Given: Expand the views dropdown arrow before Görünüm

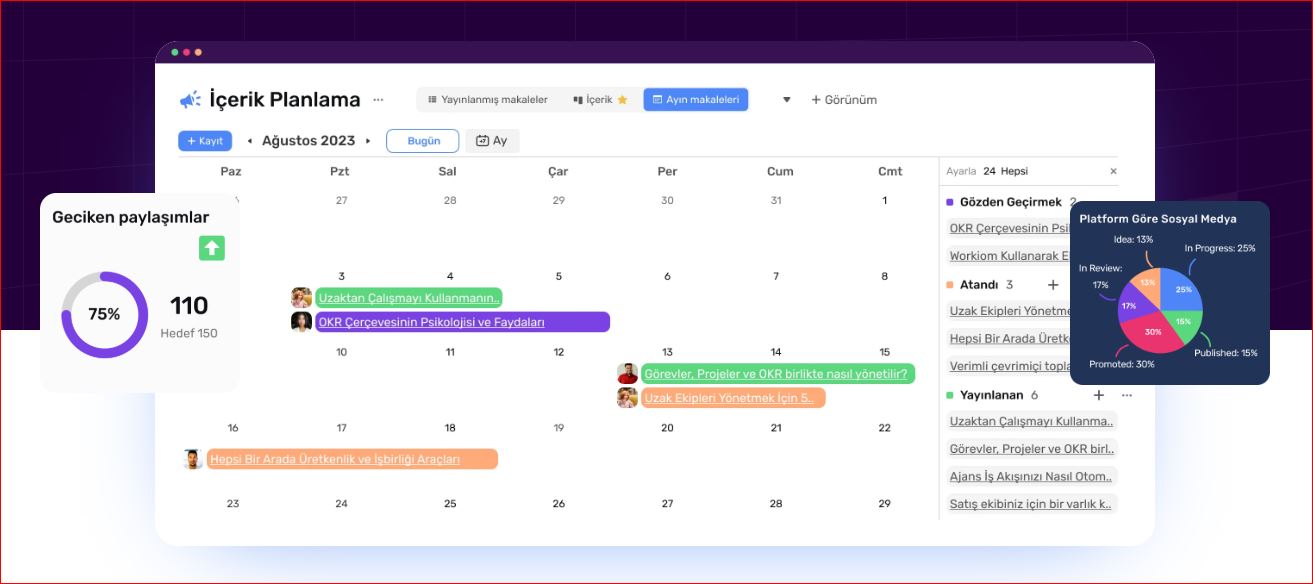Looking at the screenshot, I should (x=786, y=100).
